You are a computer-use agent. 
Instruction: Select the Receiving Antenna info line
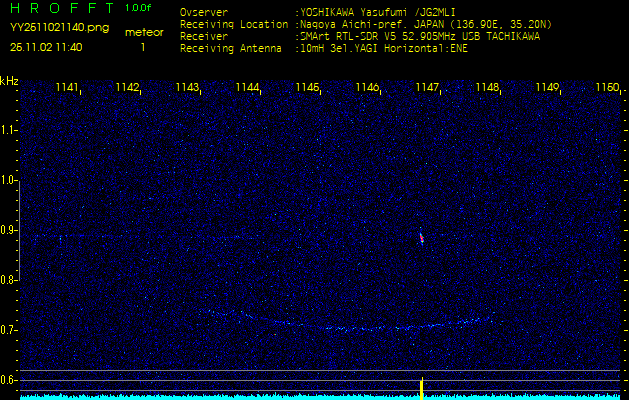click(x=323, y=47)
